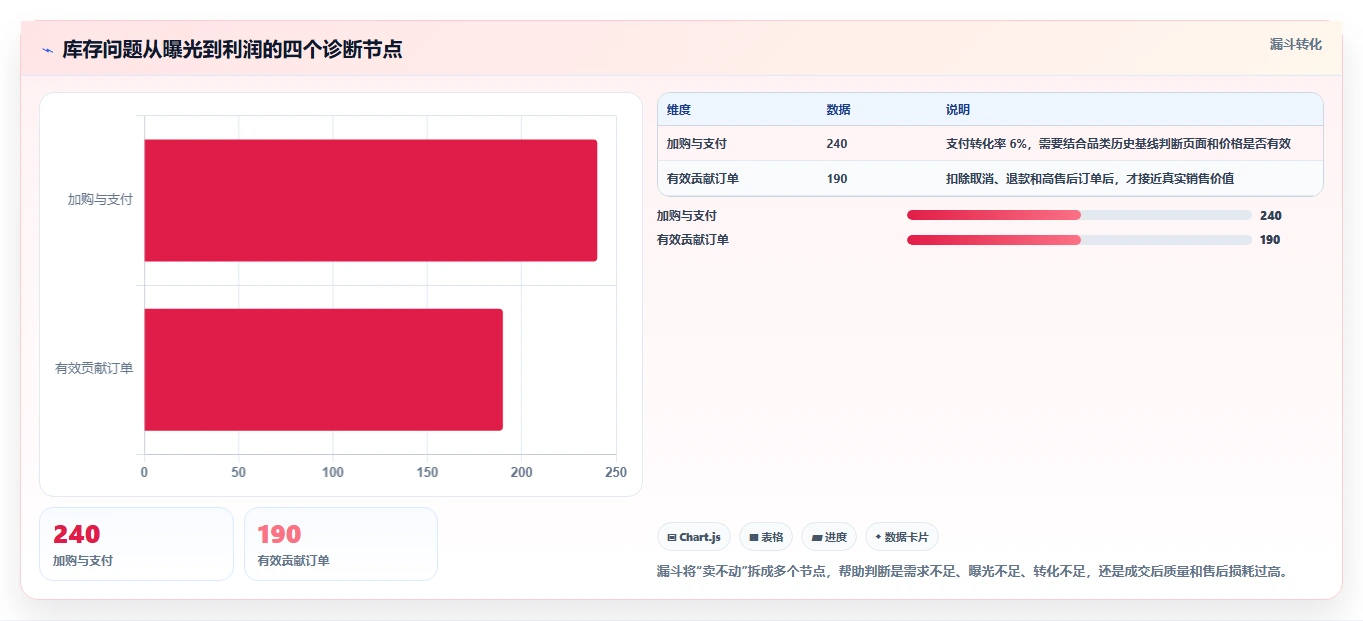Click the icon in the 数据卡片 tag
The height and width of the screenshot is (621, 1363).
pos(878,537)
